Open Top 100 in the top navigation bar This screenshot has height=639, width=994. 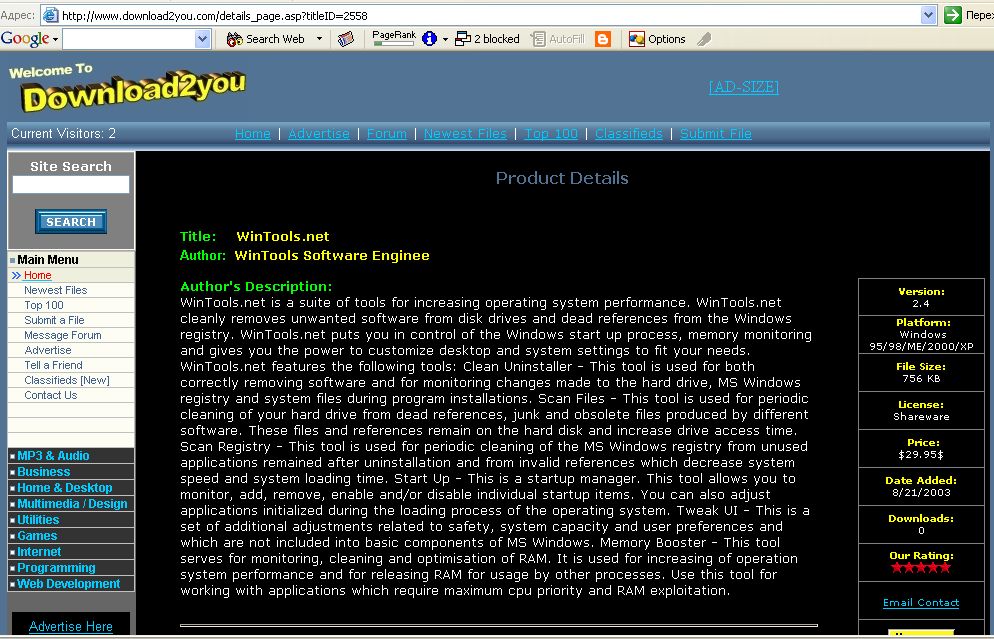click(x=551, y=134)
